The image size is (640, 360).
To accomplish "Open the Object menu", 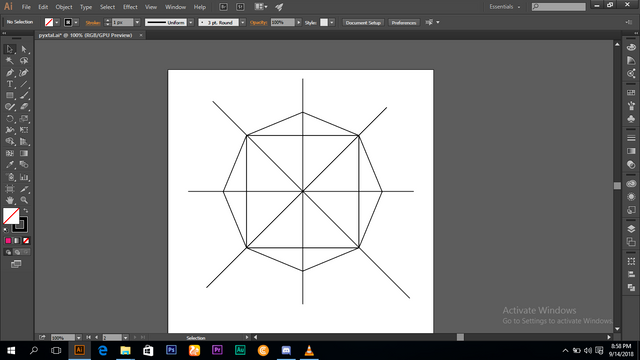I will 64,7.
